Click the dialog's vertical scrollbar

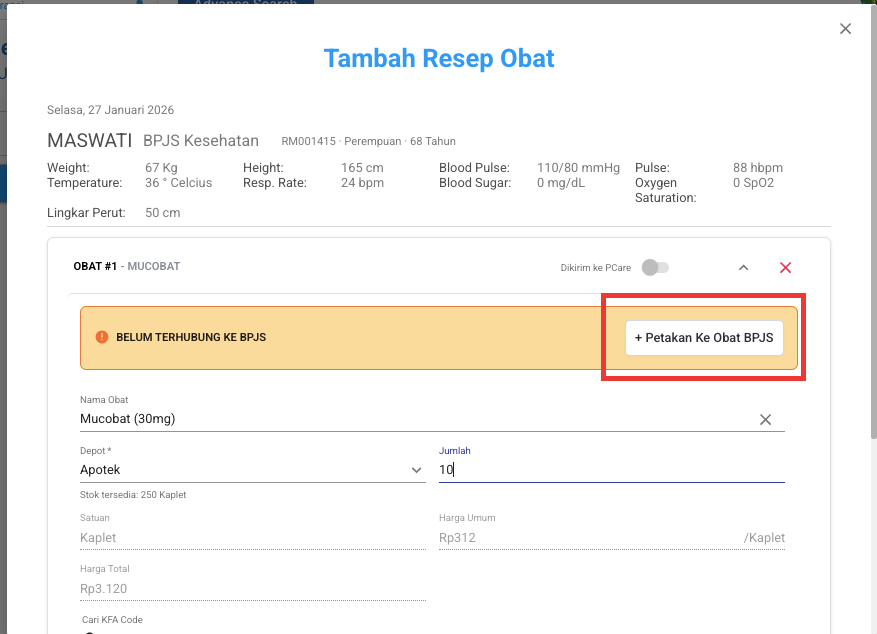(x=873, y=300)
